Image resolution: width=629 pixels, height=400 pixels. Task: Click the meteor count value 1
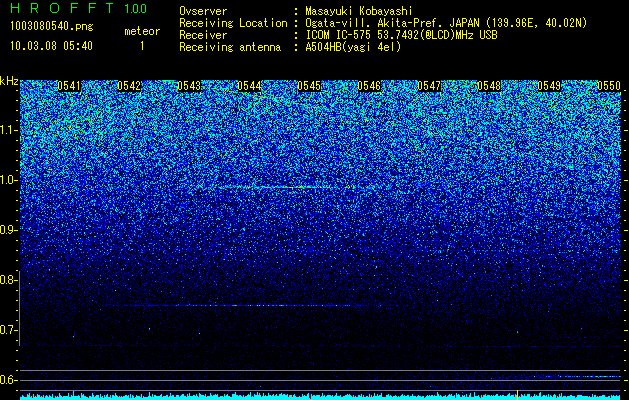coord(142,47)
